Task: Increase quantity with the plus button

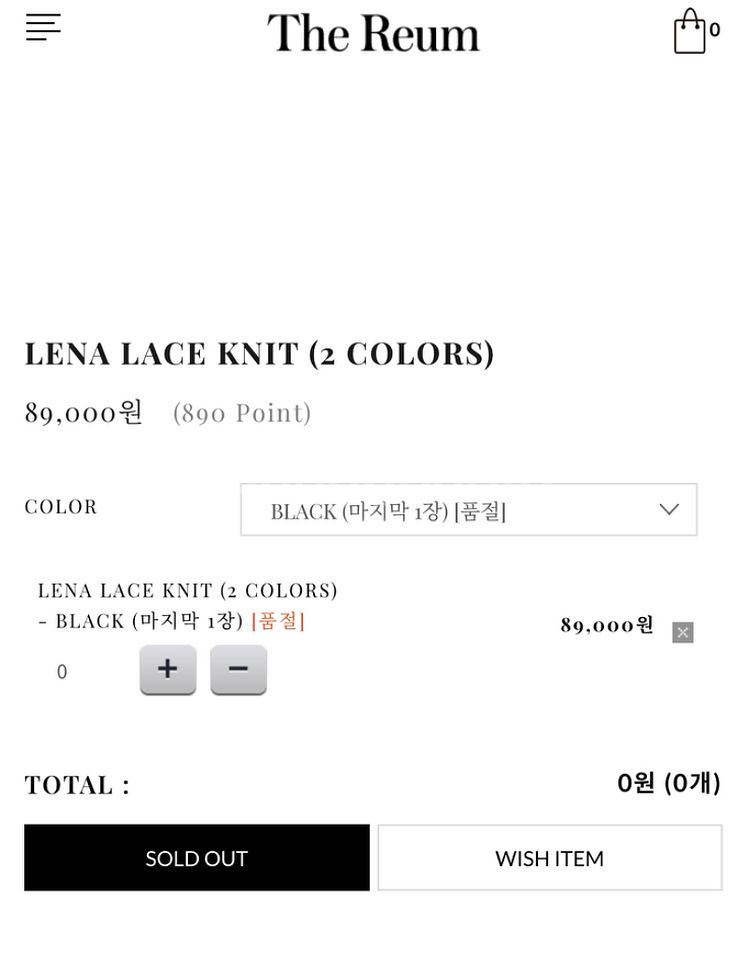Action: tap(168, 669)
